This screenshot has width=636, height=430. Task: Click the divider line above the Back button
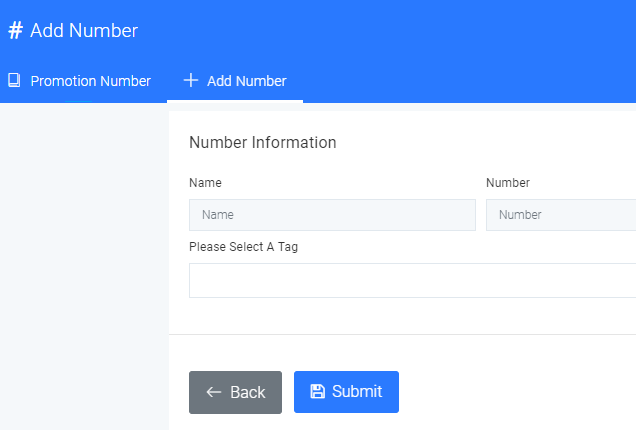pos(402,335)
